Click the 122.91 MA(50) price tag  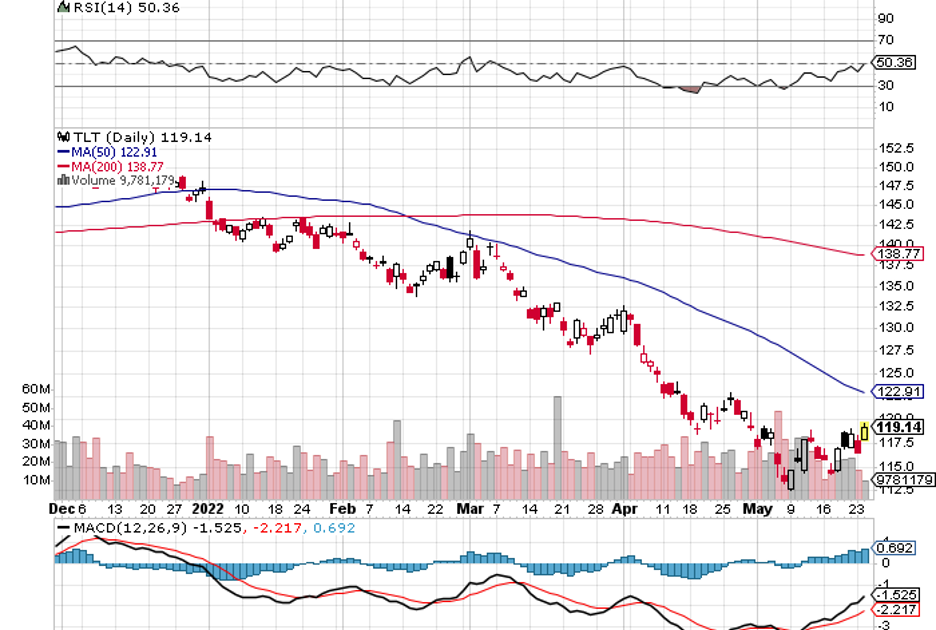click(898, 391)
